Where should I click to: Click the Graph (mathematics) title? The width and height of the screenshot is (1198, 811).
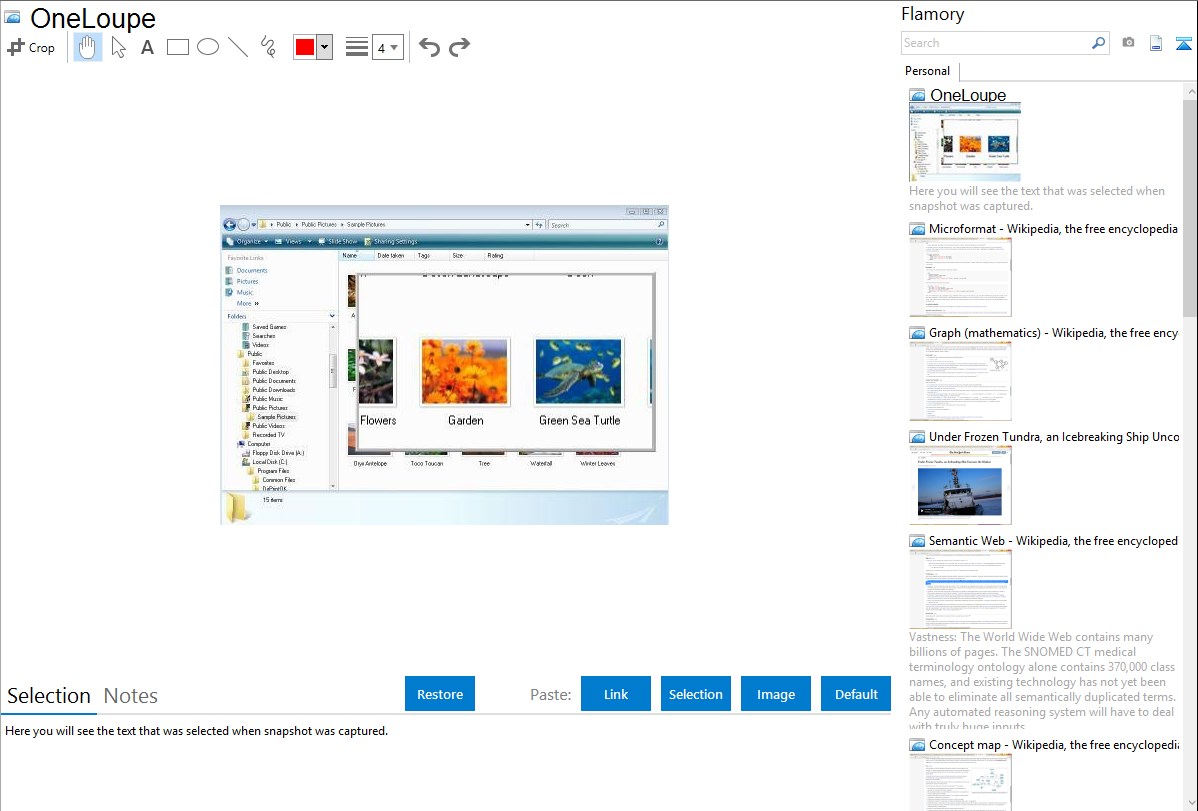[x=1053, y=333]
